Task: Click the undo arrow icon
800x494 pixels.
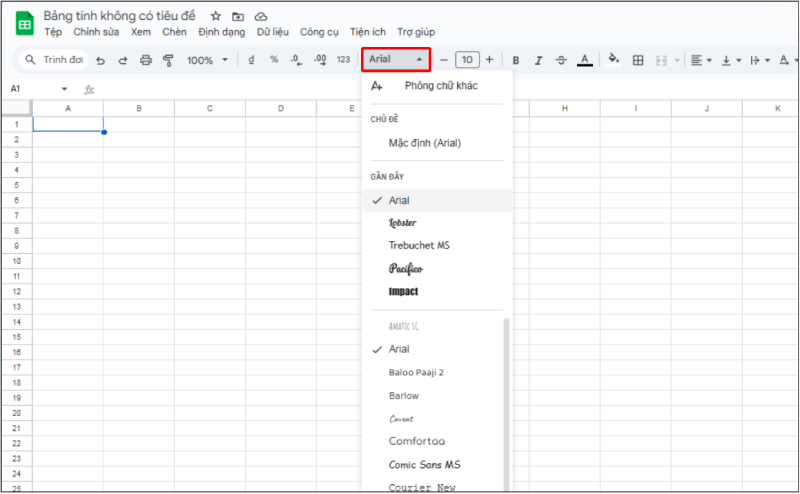Action: (x=101, y=60)
